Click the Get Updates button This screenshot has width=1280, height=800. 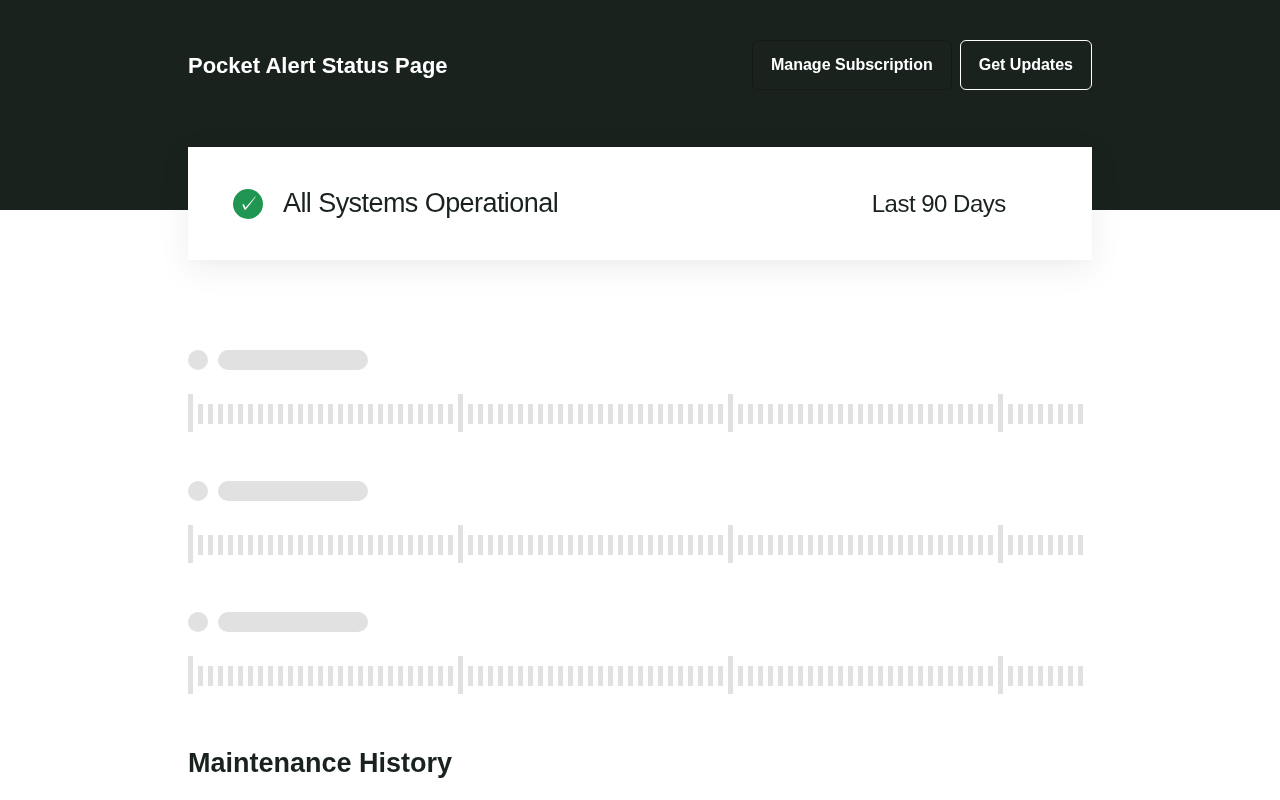point(1026,65)
